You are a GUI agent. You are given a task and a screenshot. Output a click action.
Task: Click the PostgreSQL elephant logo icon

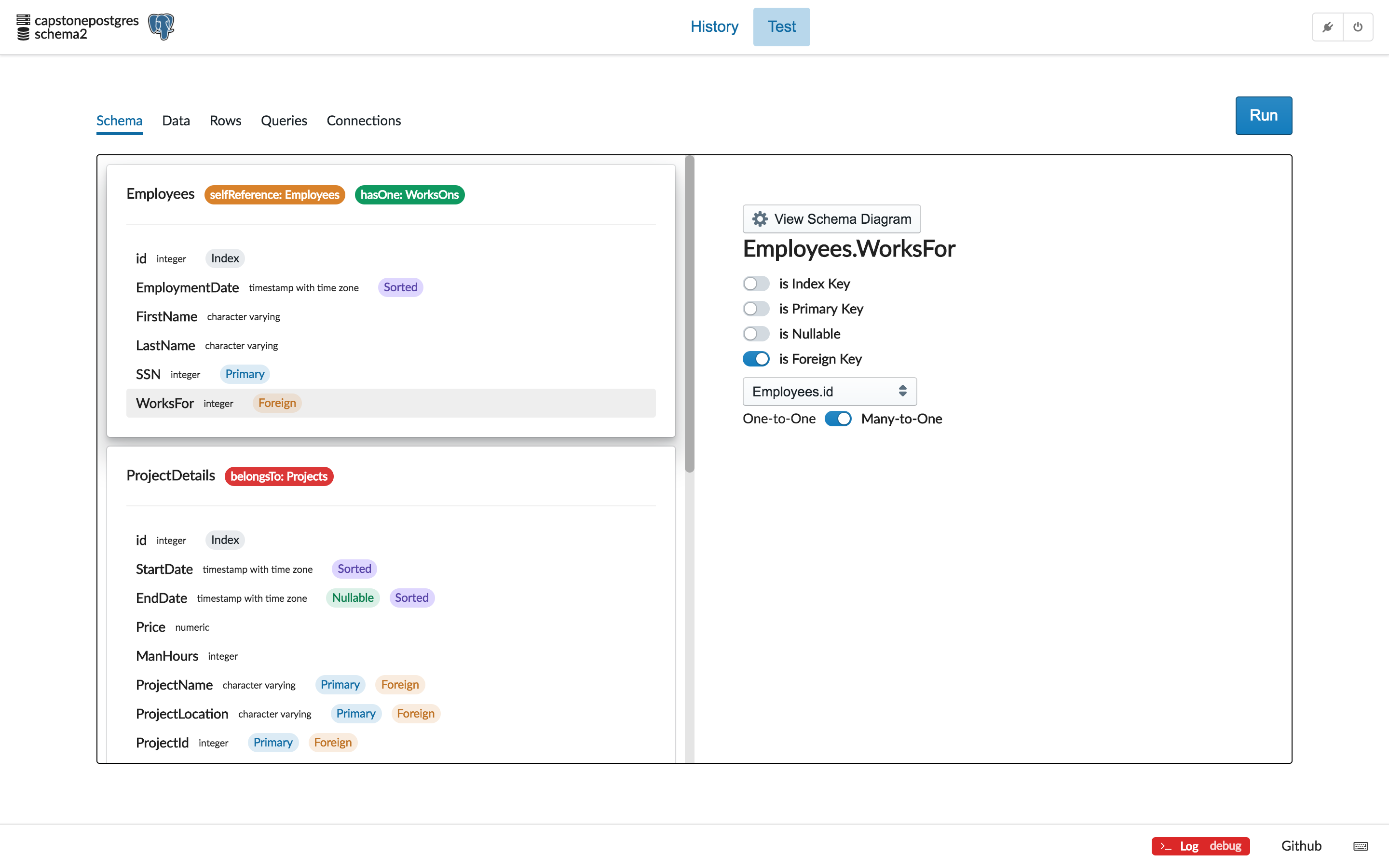coord(161,27)
